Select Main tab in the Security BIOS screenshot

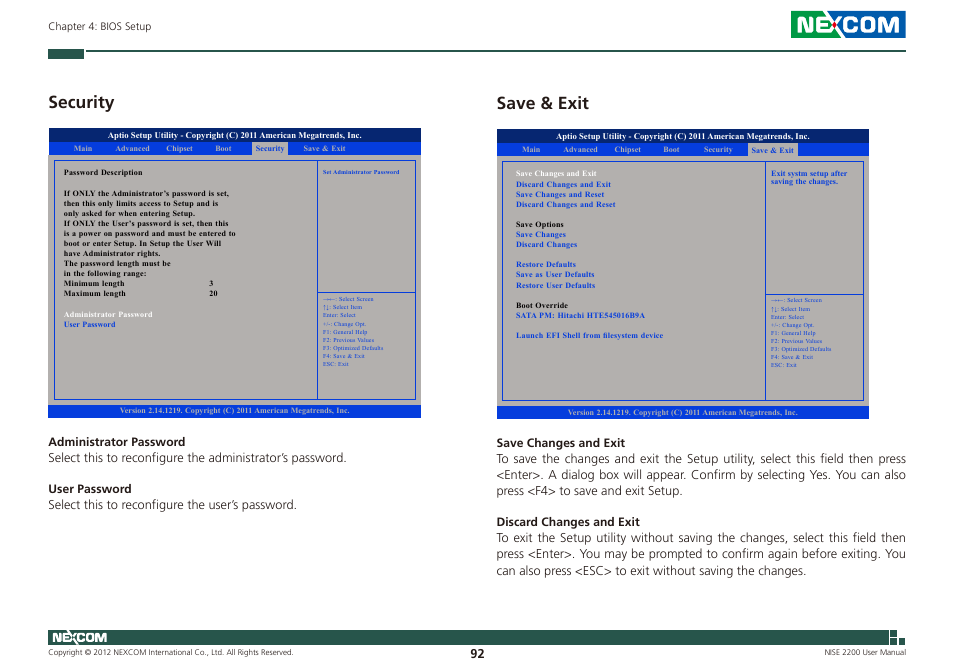[83, 148]
